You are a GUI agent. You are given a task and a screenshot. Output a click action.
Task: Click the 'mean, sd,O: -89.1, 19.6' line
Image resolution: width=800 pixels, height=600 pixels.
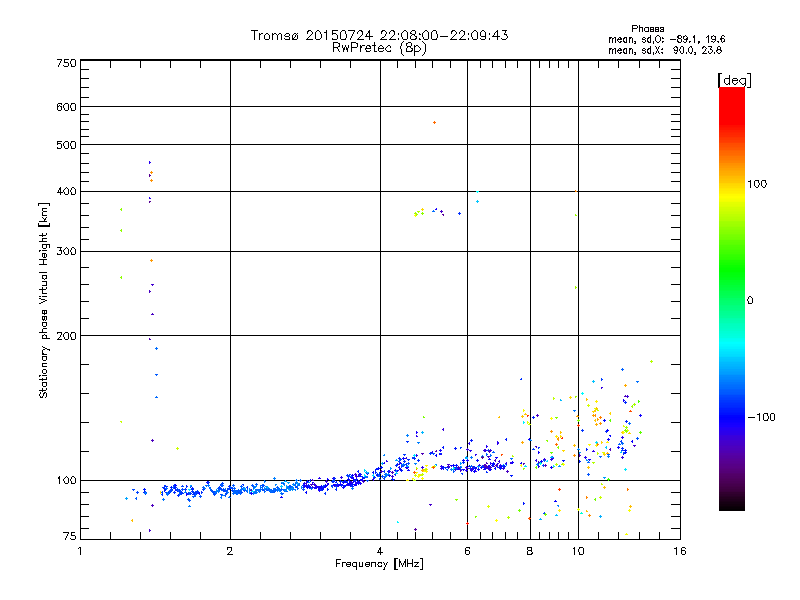[x=666, y=39]
